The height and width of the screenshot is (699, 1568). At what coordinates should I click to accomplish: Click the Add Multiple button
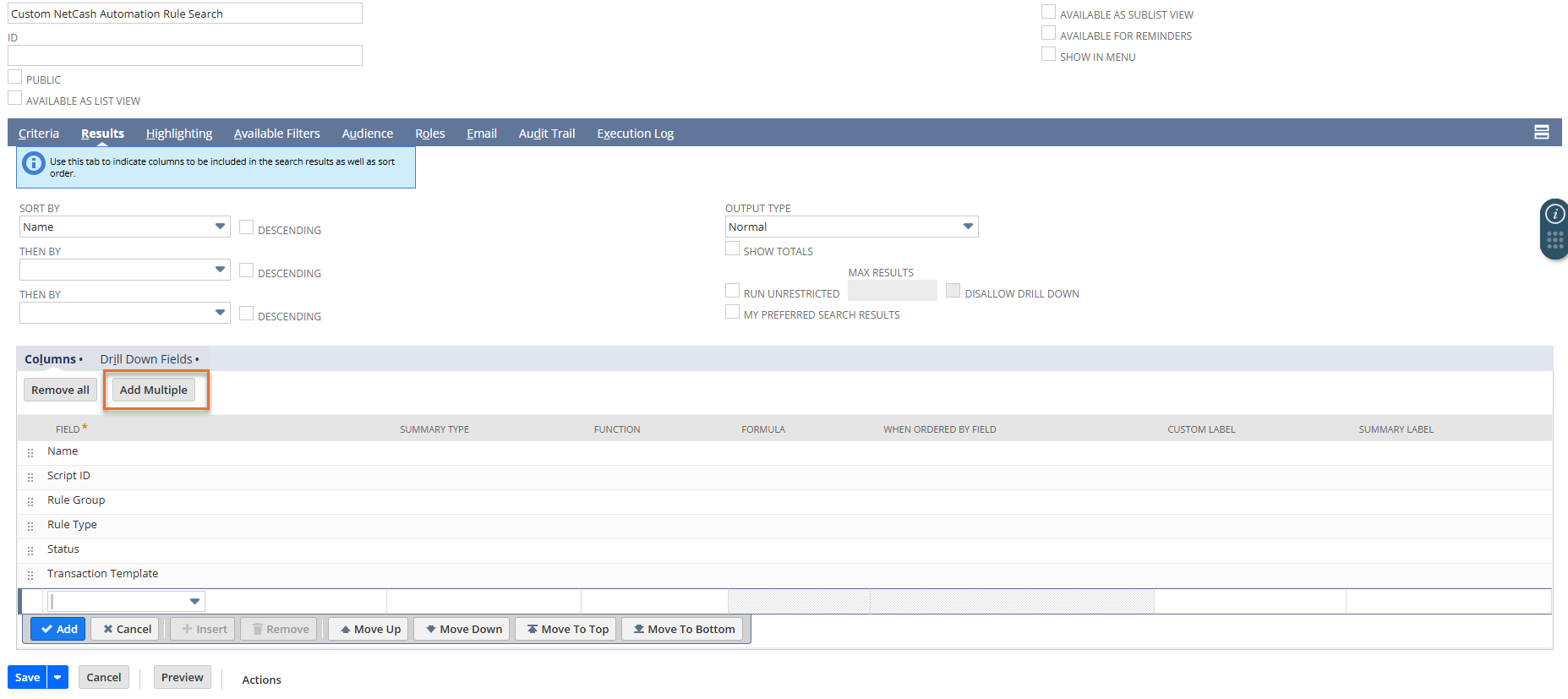[154, 390]
